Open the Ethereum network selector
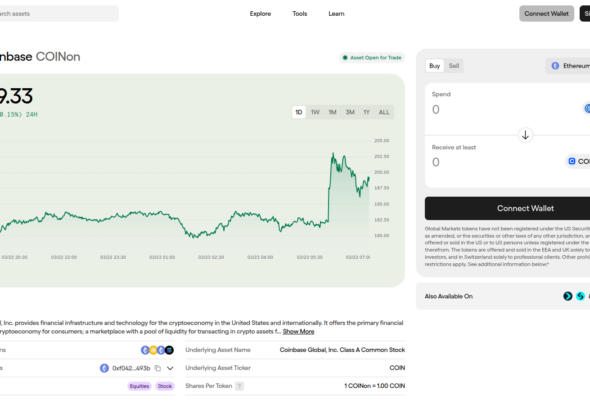 (569, 66)
